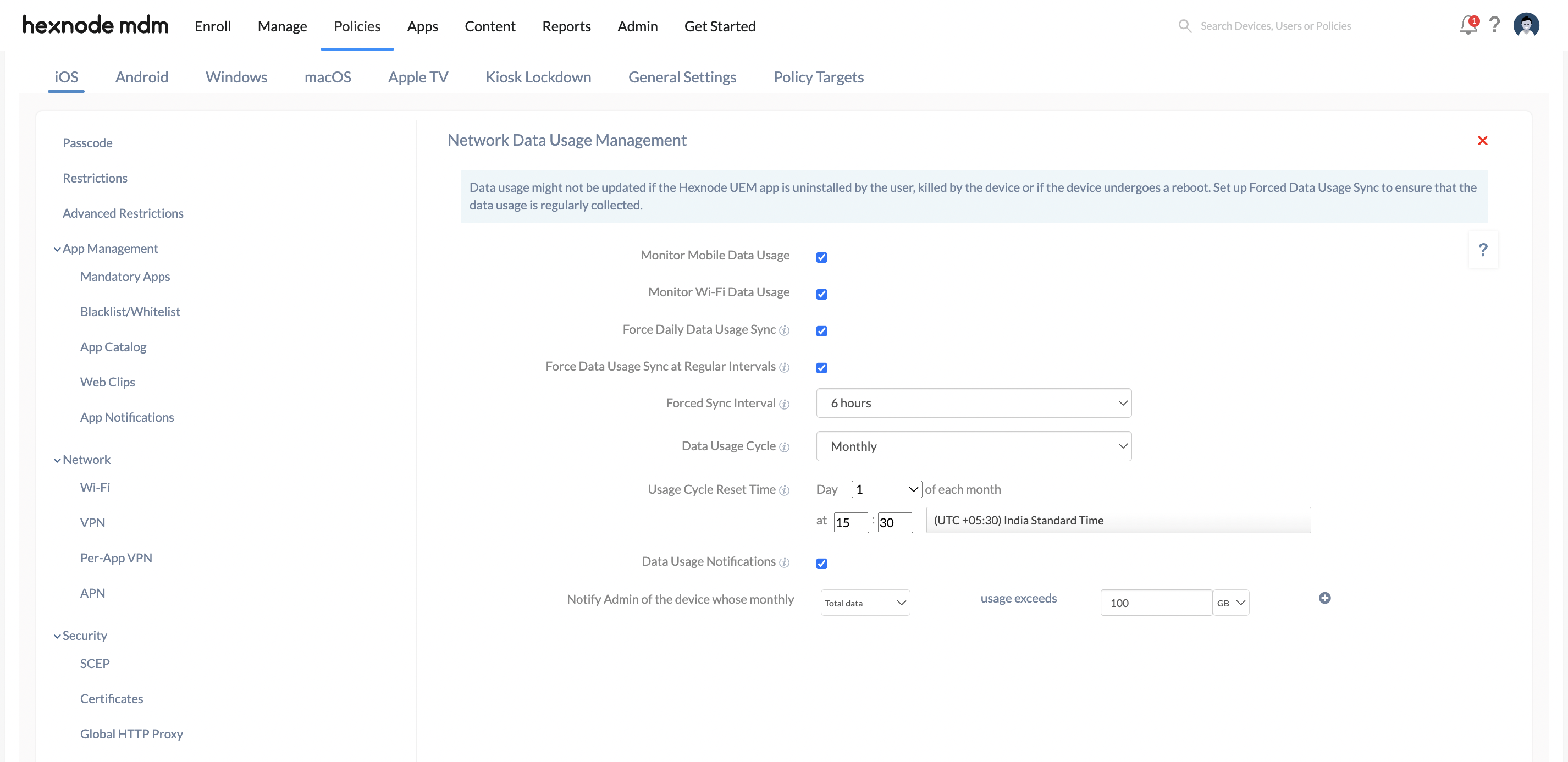The height and width of the screenshot is (762, 1568).
Task: Open the Reports menu
Action: click(x=566, y=26)
